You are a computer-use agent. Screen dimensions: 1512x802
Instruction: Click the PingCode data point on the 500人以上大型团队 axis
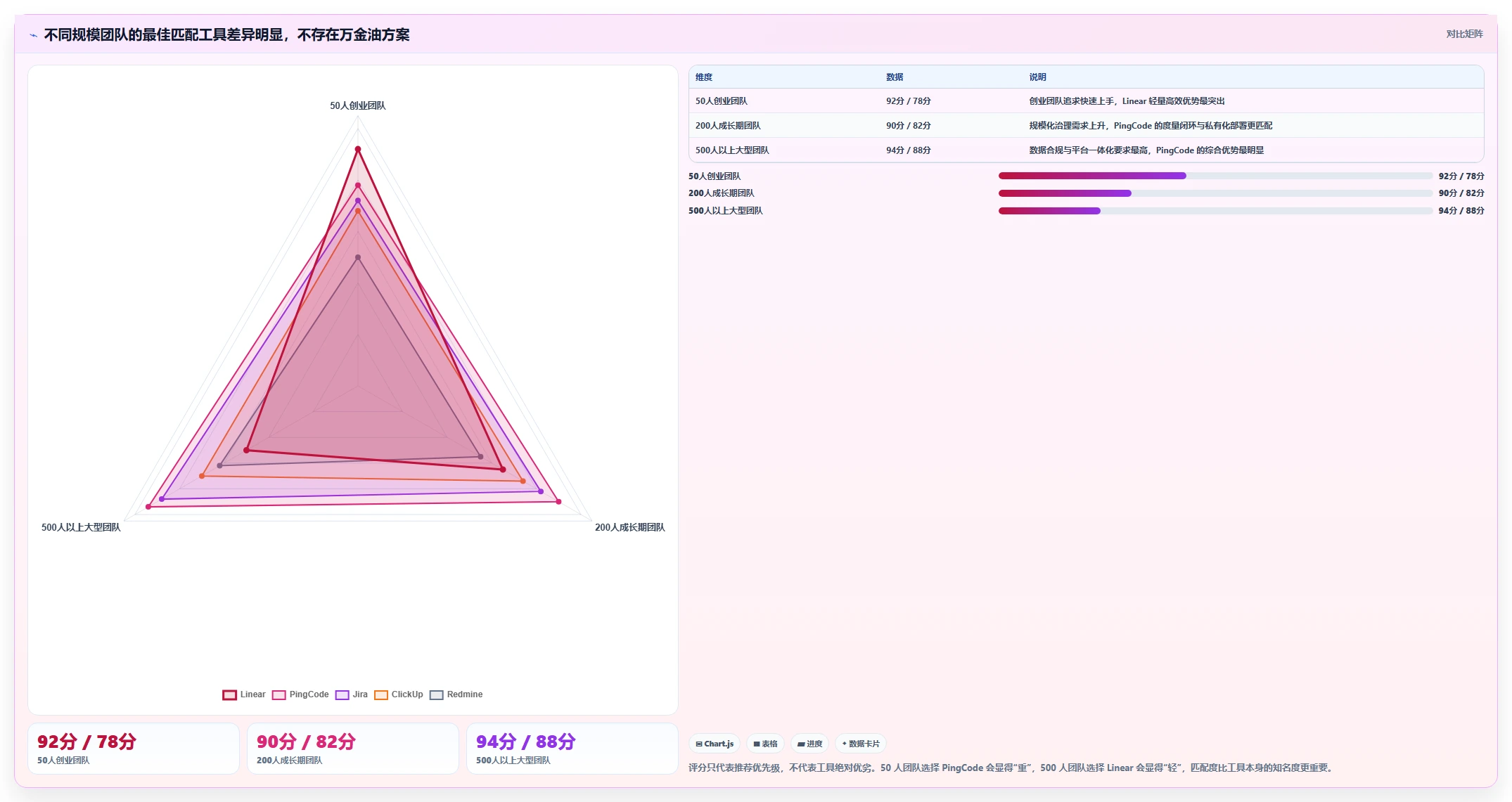(x=148, y=507)
